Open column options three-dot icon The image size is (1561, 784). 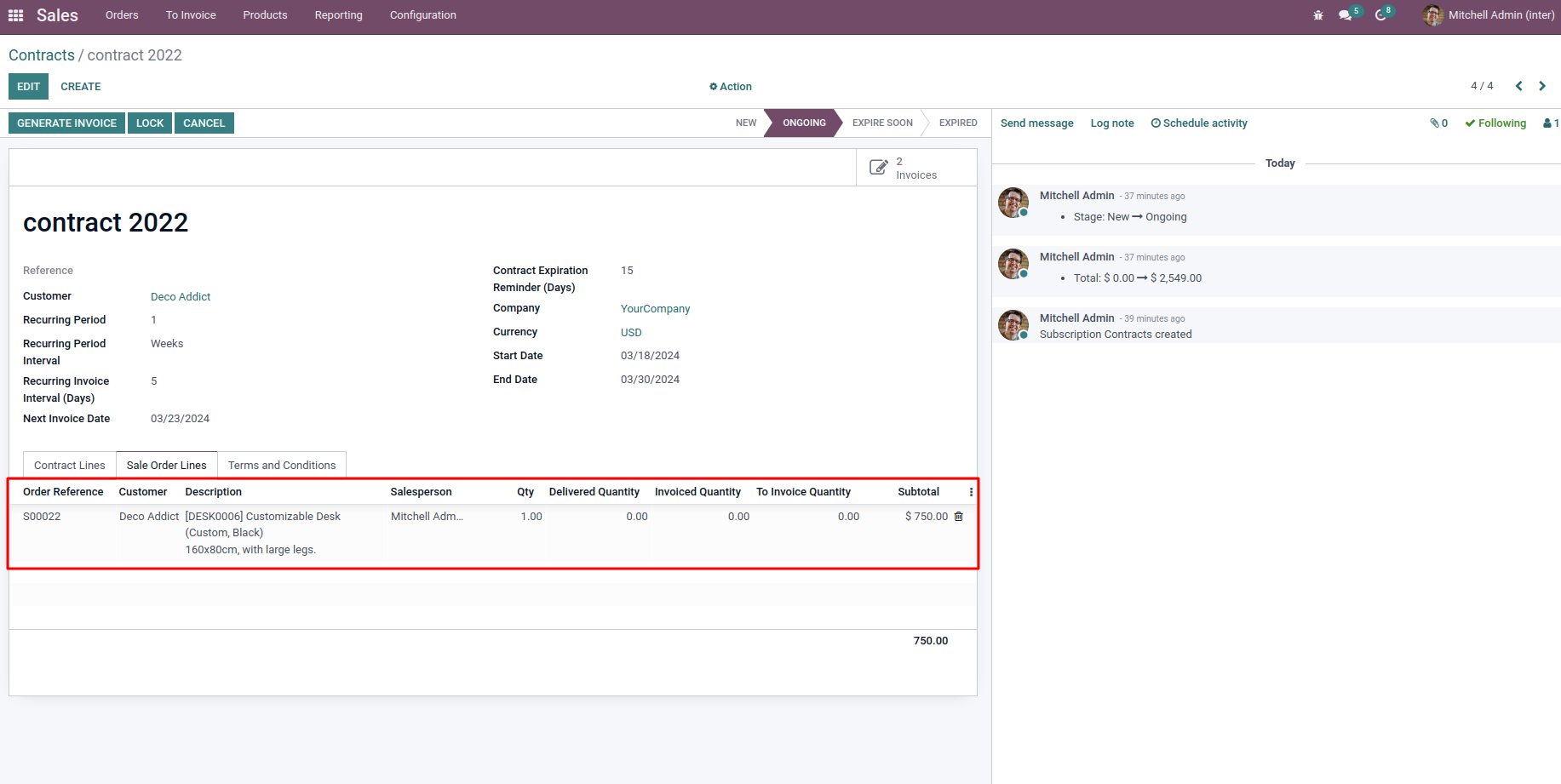pos(971,492)
